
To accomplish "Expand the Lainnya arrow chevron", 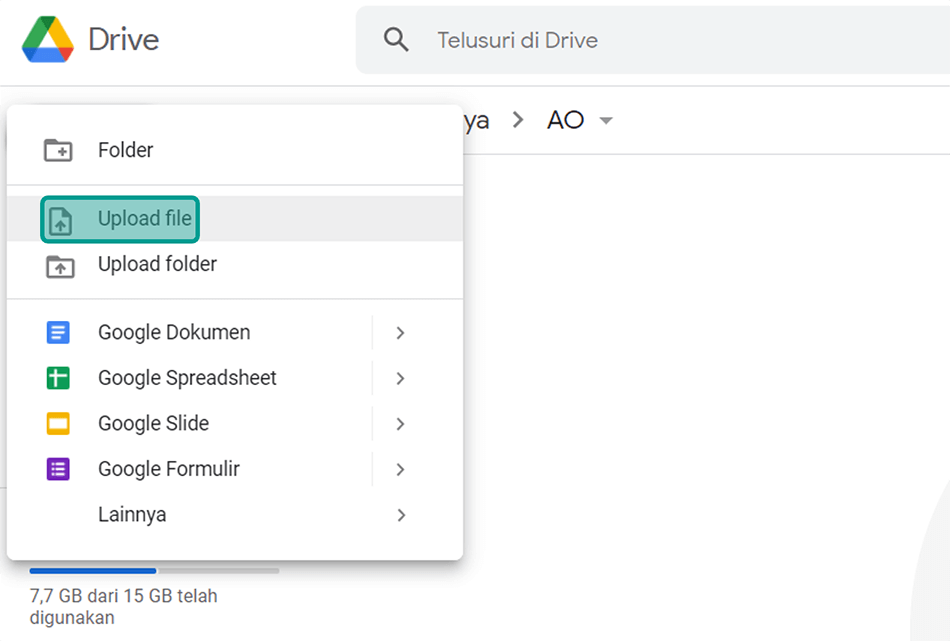I will [400, 515].
